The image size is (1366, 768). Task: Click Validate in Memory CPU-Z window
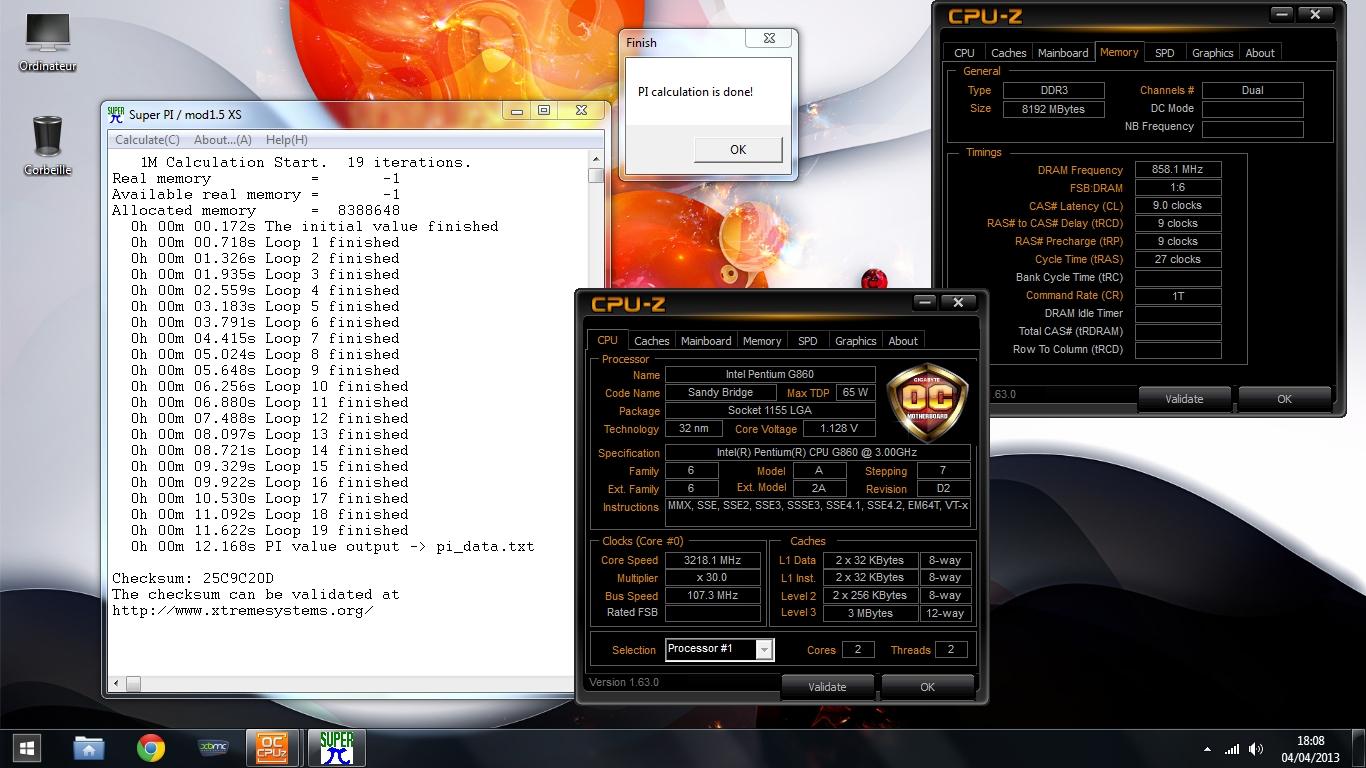(1184, 399)
